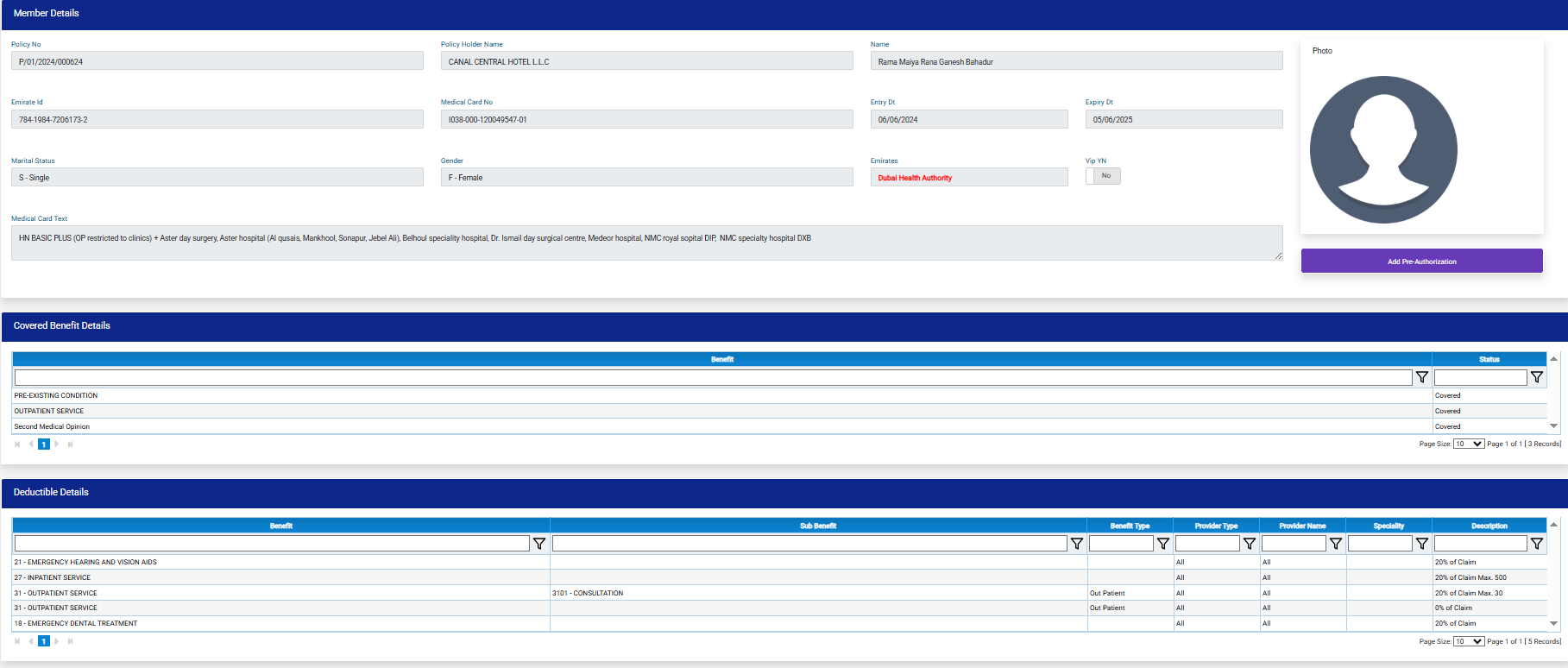Viewport: 1568px width, 668px height.
Task: Select page 1 in Covered Benefit pager
Action: tap(44, 444)
